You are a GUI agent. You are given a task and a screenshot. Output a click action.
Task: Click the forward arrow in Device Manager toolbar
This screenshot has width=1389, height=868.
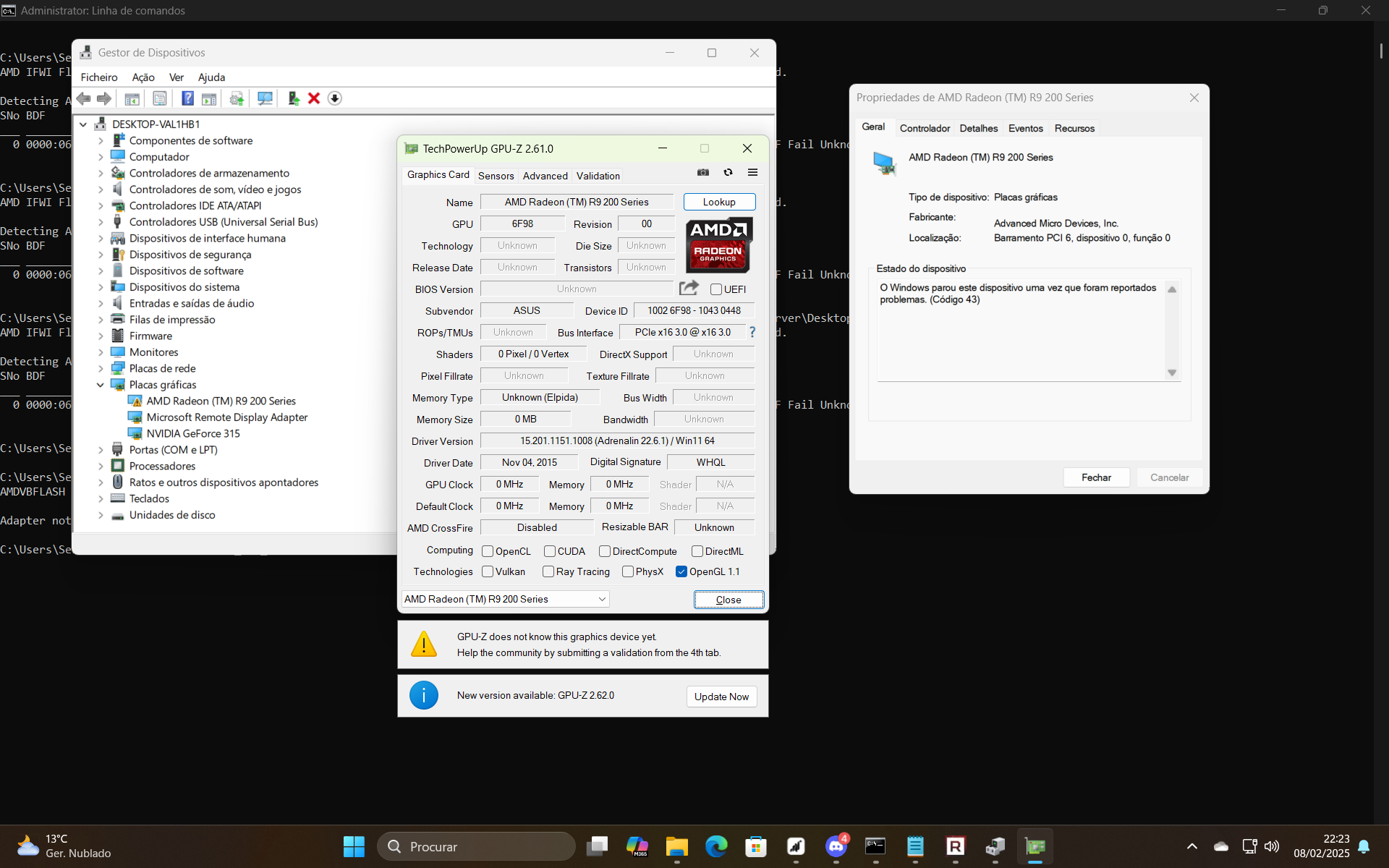click(104, 98)
